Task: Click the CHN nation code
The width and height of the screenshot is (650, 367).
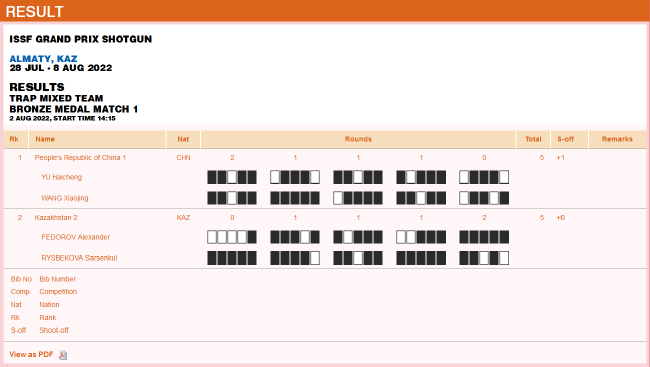Action: pos(183,158)
